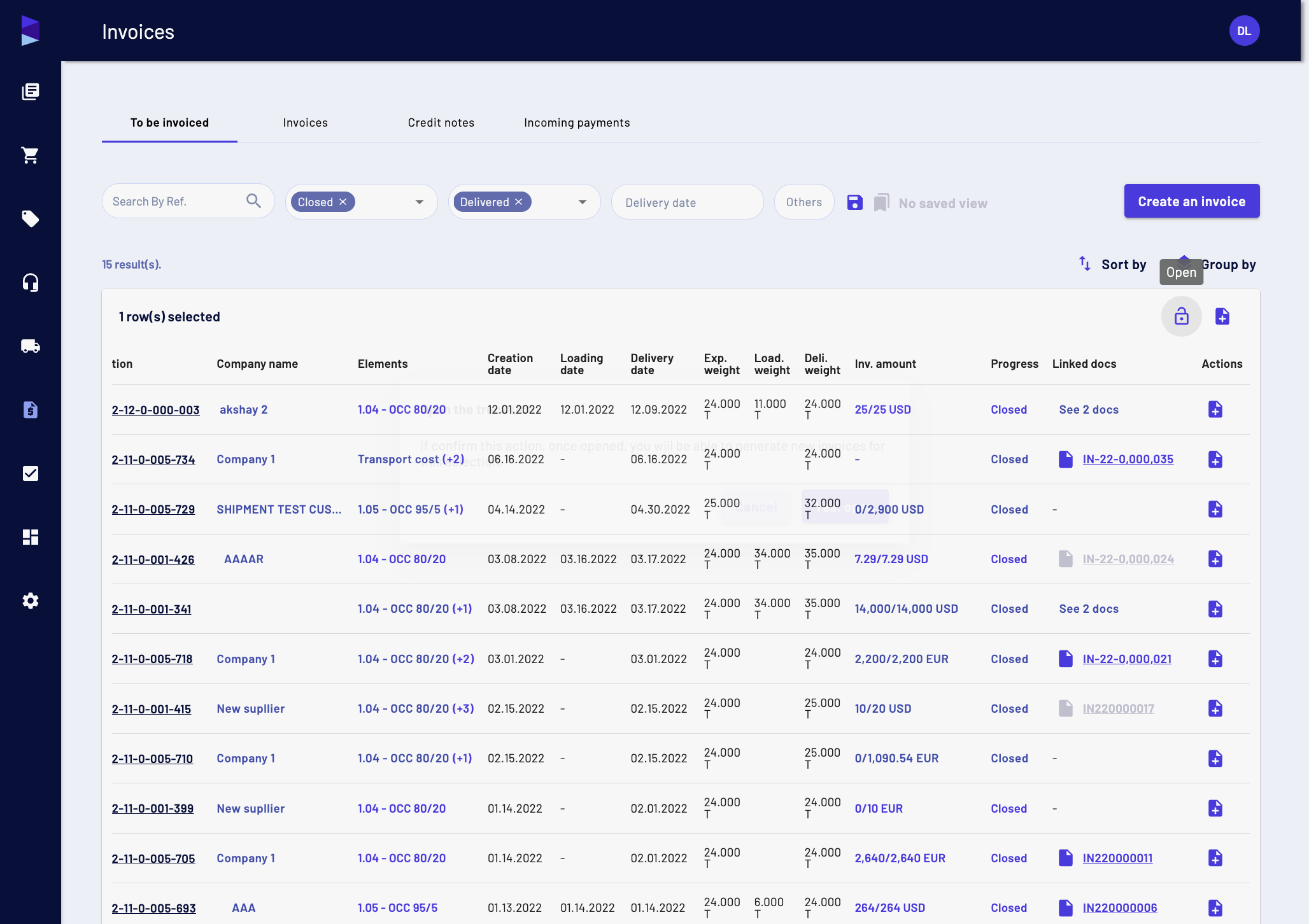Click the save view floppy icon

click(855, 202)
